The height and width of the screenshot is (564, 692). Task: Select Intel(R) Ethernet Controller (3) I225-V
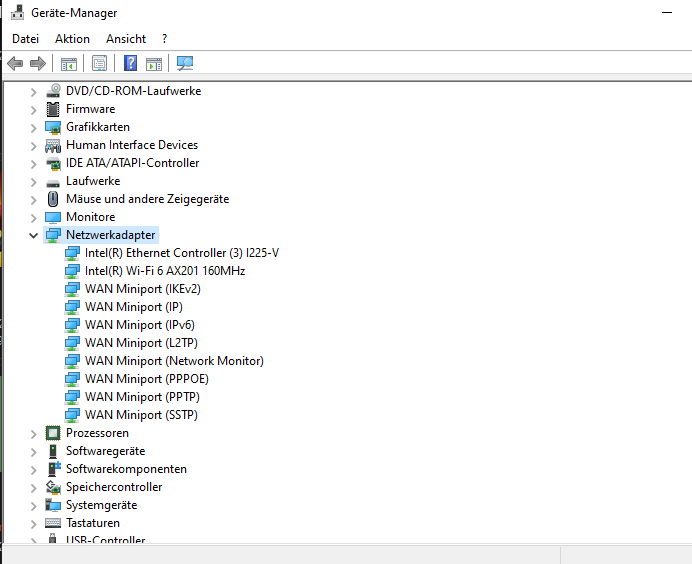point(182,253)
